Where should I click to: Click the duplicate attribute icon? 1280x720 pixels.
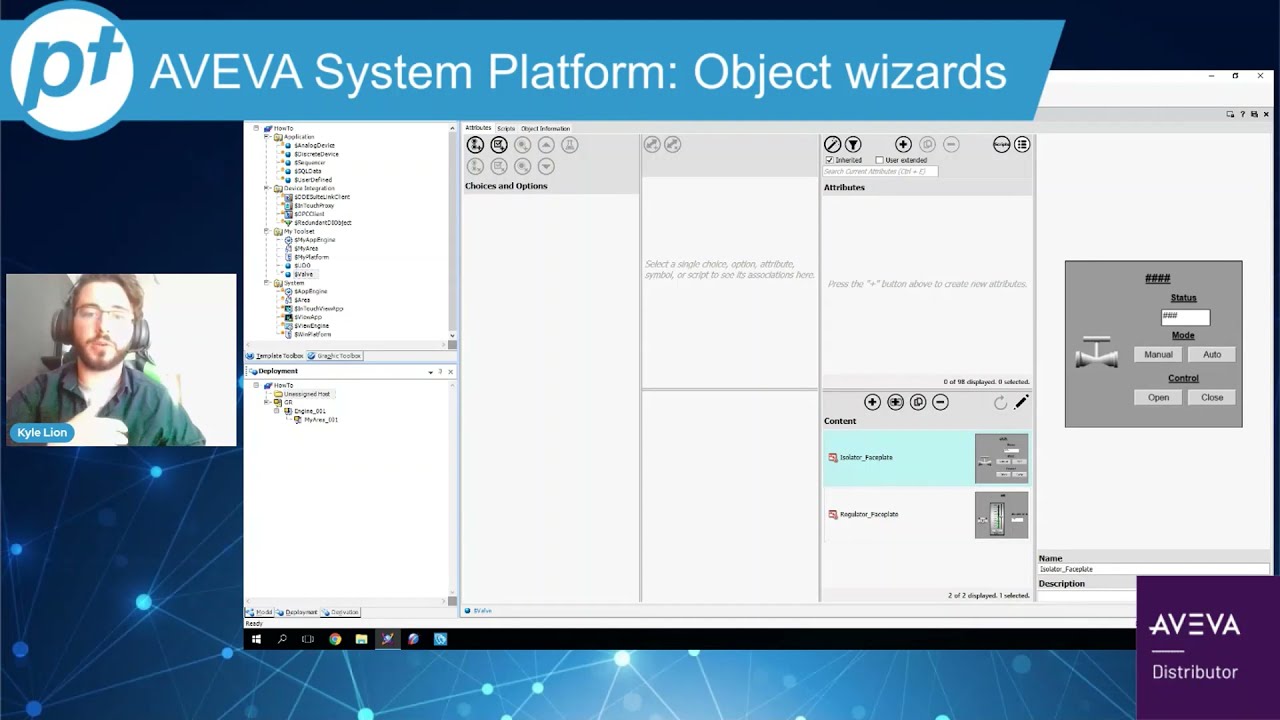click(x=927, y=145)
